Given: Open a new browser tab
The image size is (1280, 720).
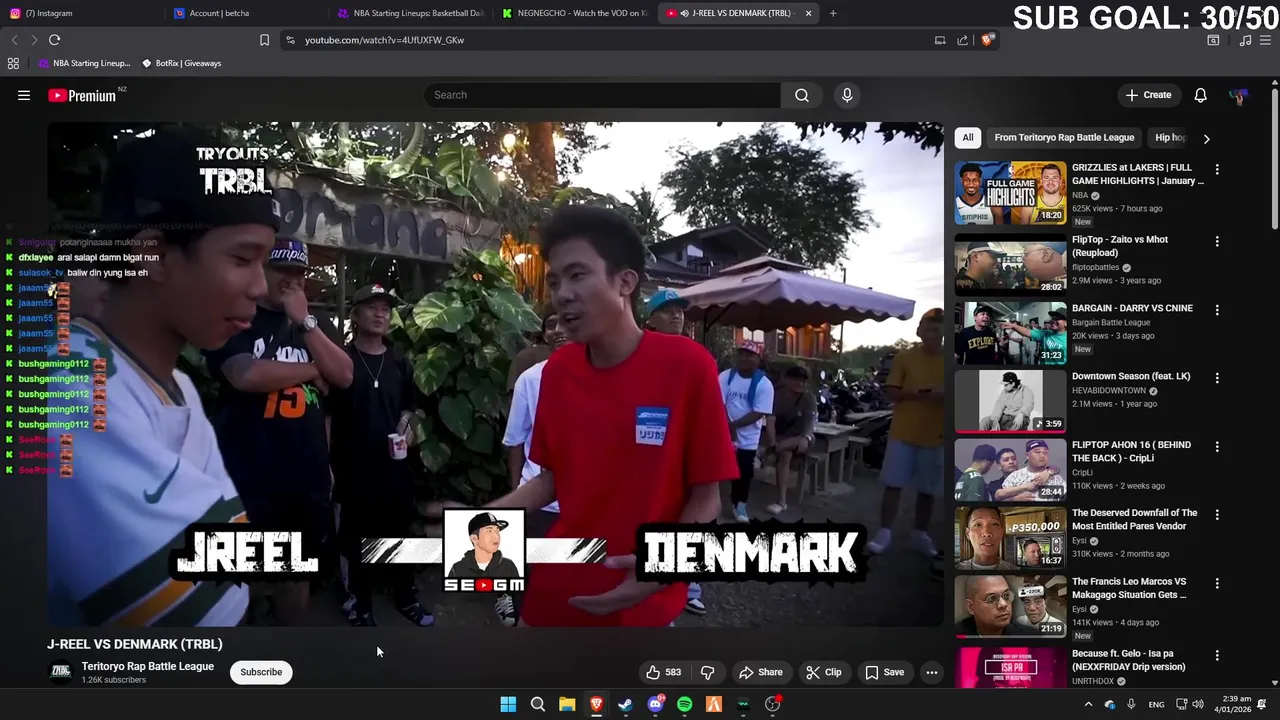Looking at the screenshot, I should click(833, 13).
